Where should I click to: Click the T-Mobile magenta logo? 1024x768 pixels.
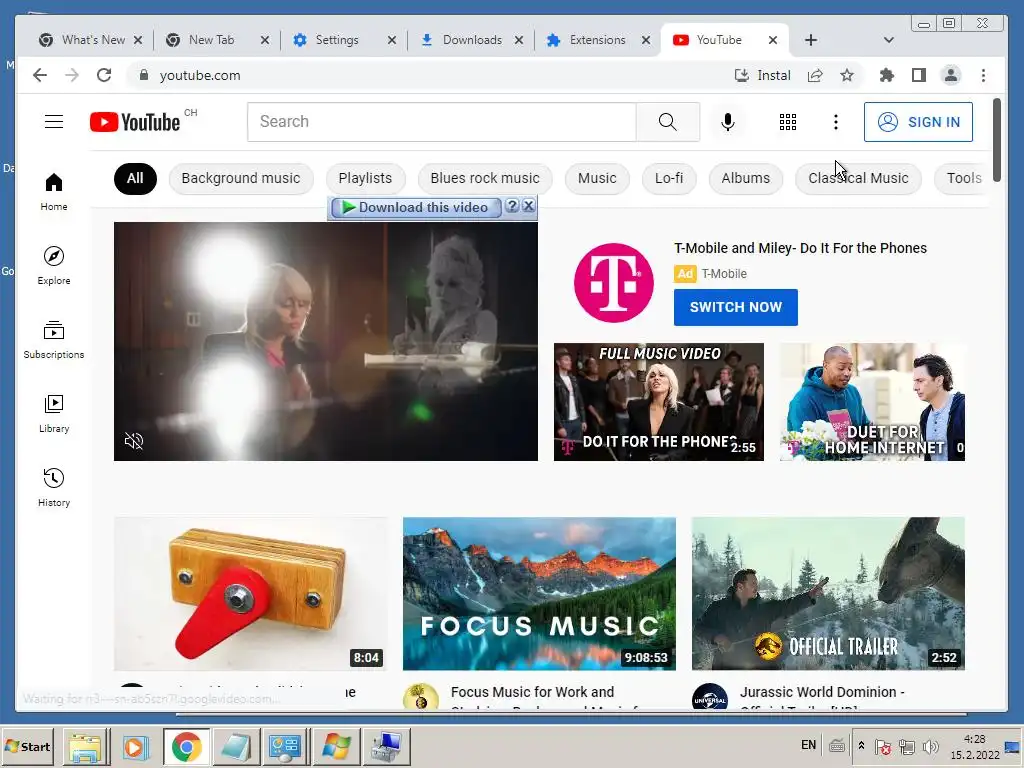click(x=613, y=282)
